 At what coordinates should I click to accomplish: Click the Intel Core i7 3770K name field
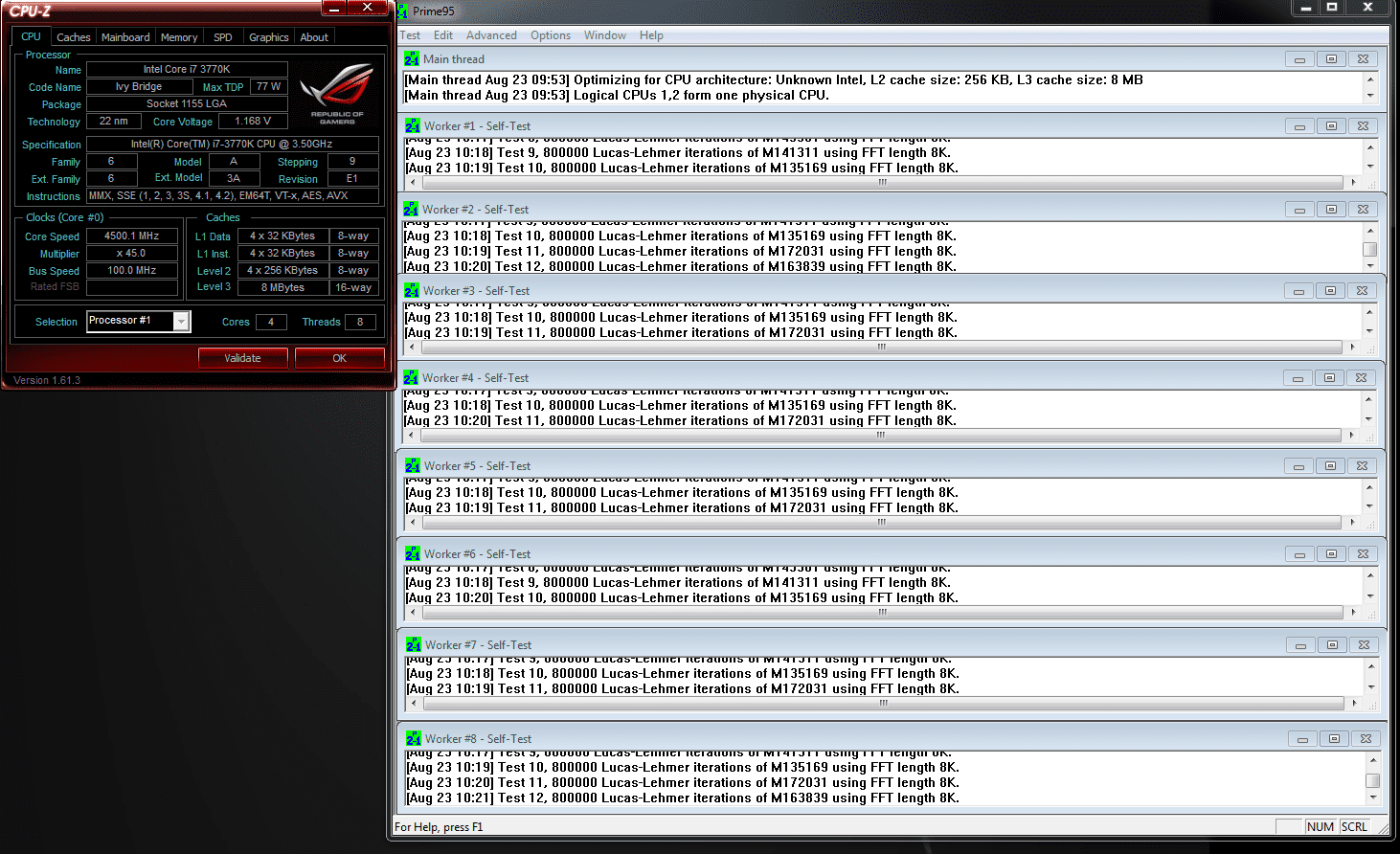(187, 69)
